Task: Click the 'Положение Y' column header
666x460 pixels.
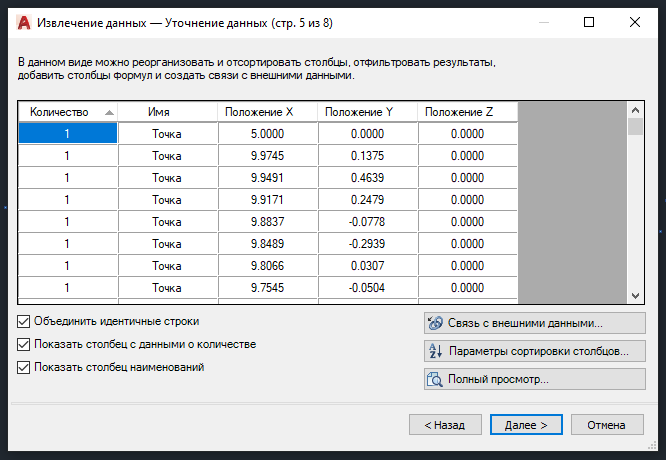Action: click(367, 112)
